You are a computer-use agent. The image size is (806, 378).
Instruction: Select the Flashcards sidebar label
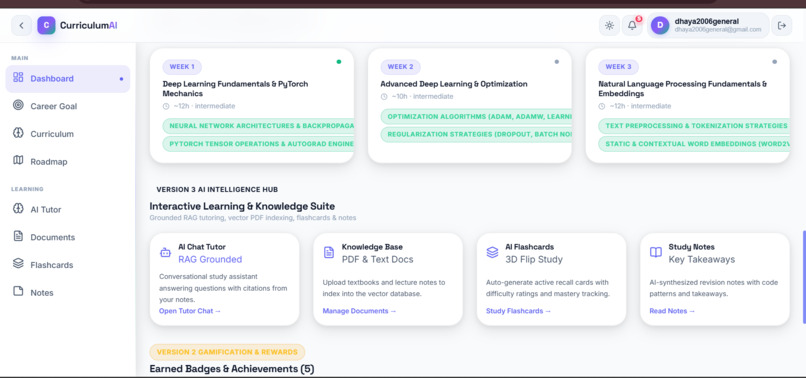point(51,265)
